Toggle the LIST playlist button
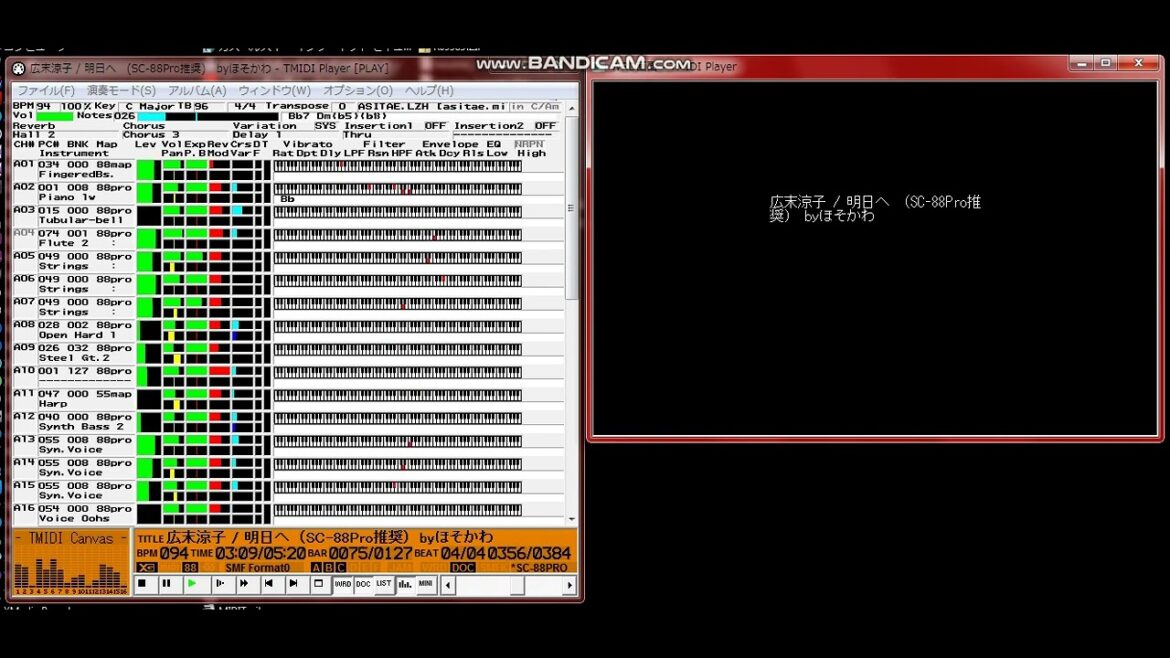 pos(384,584)
